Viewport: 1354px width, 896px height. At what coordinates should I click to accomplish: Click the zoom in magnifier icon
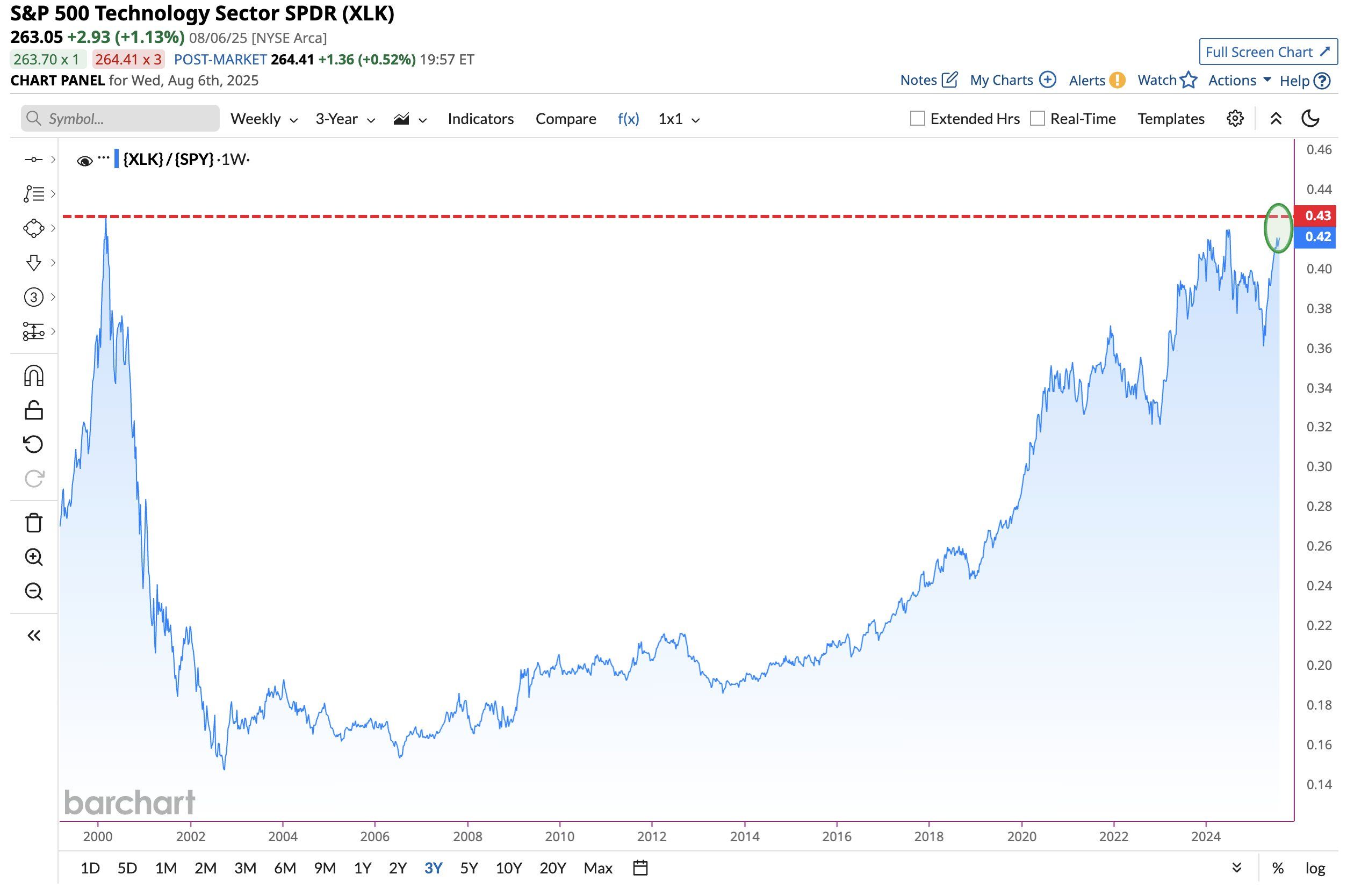pos(33,557)
